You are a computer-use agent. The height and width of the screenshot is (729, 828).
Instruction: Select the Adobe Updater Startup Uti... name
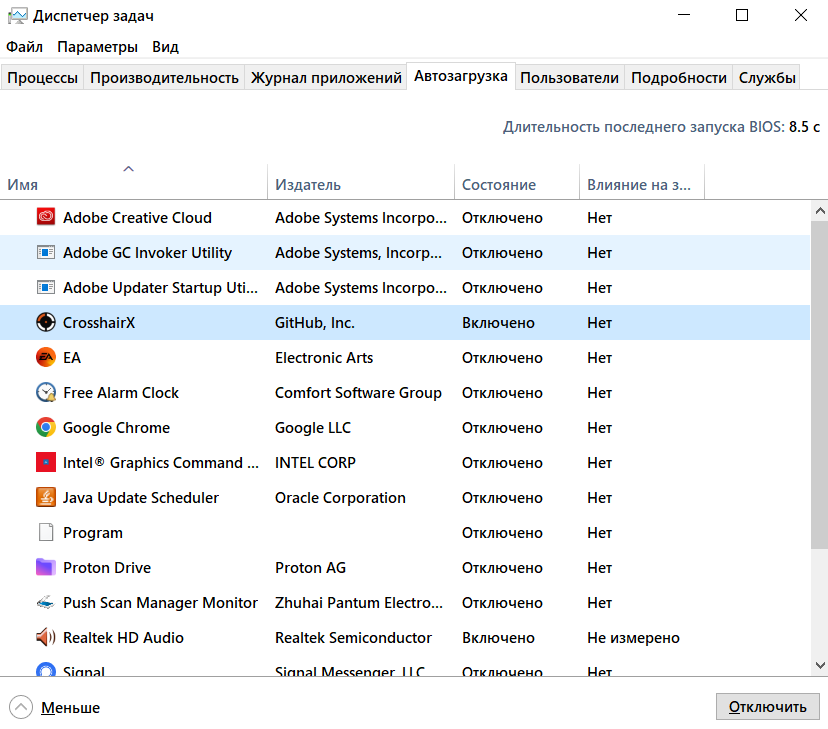pyautogui.click(x=161, y=288)
